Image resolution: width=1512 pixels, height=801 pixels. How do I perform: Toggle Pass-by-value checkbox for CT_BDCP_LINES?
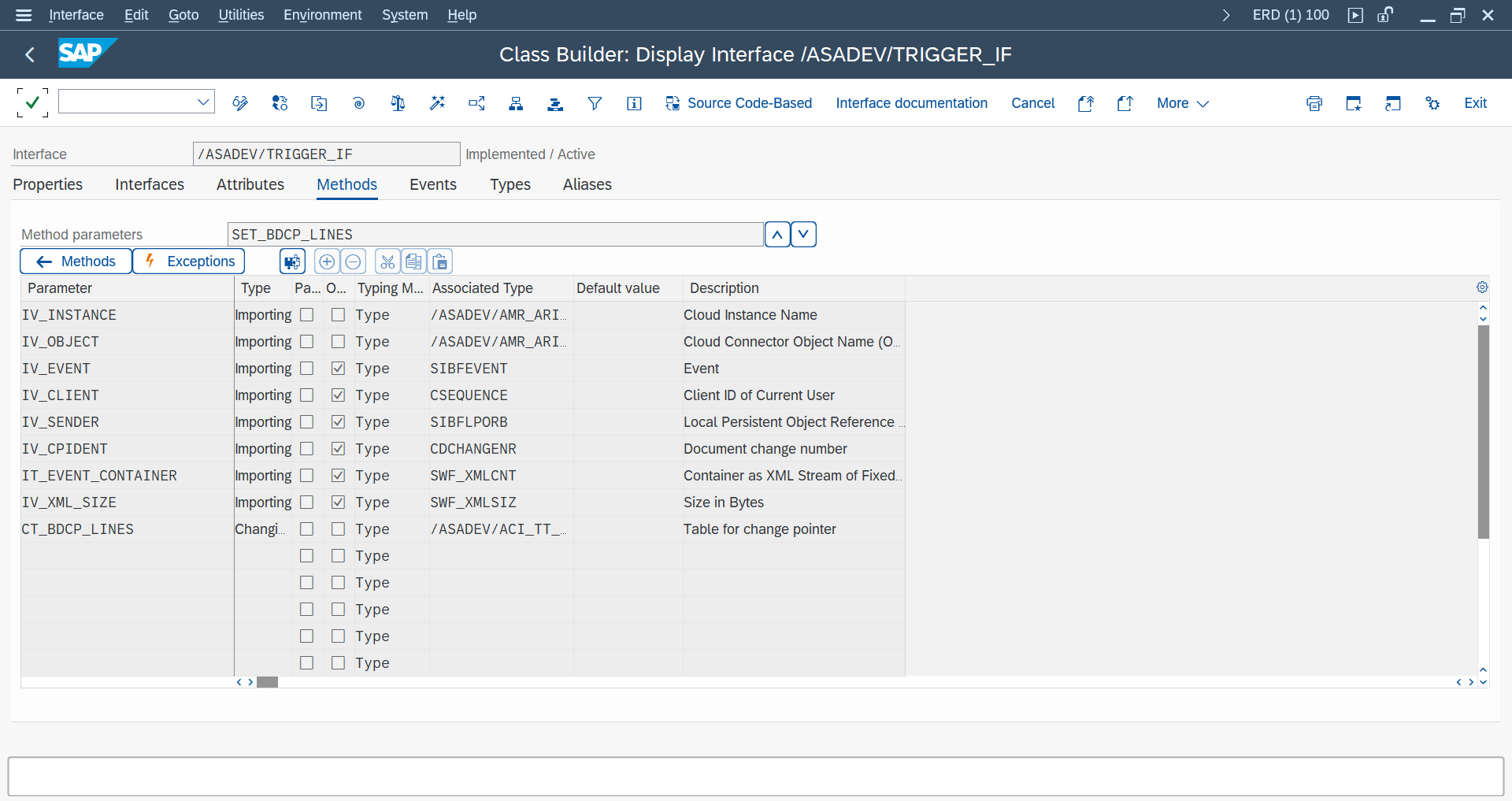307,528
